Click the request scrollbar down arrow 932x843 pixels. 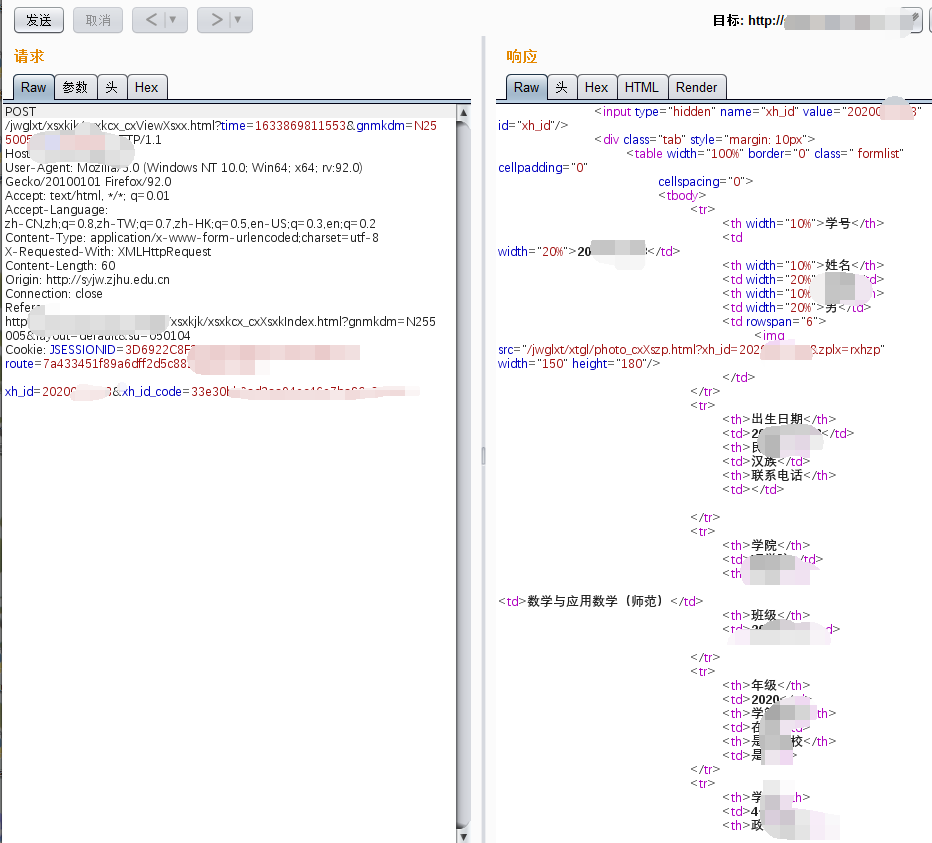tap(464, 836)
